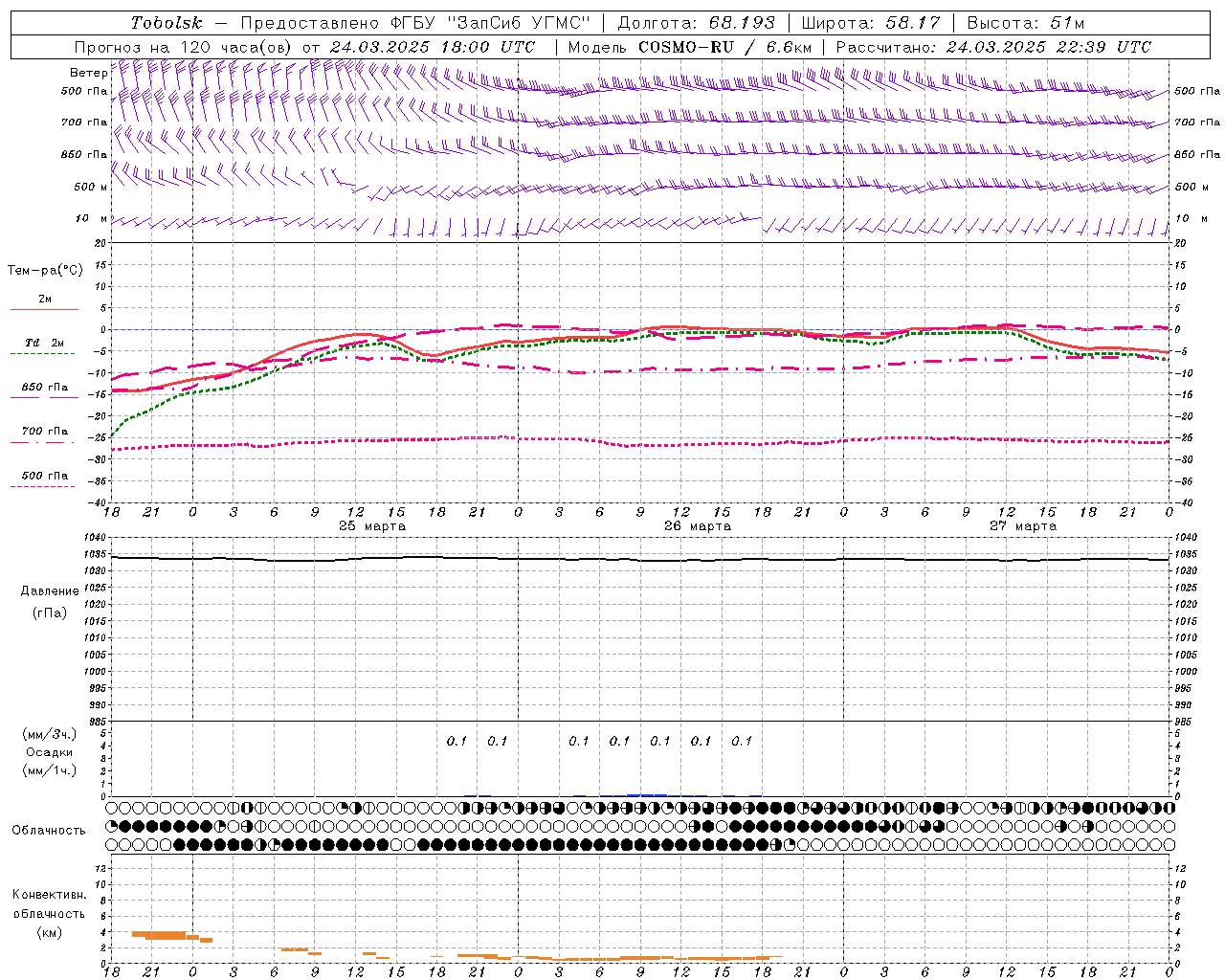
Task: Click 'Прогноз на 120 часа(ов)' forecast text
Action: click(184, 47)
